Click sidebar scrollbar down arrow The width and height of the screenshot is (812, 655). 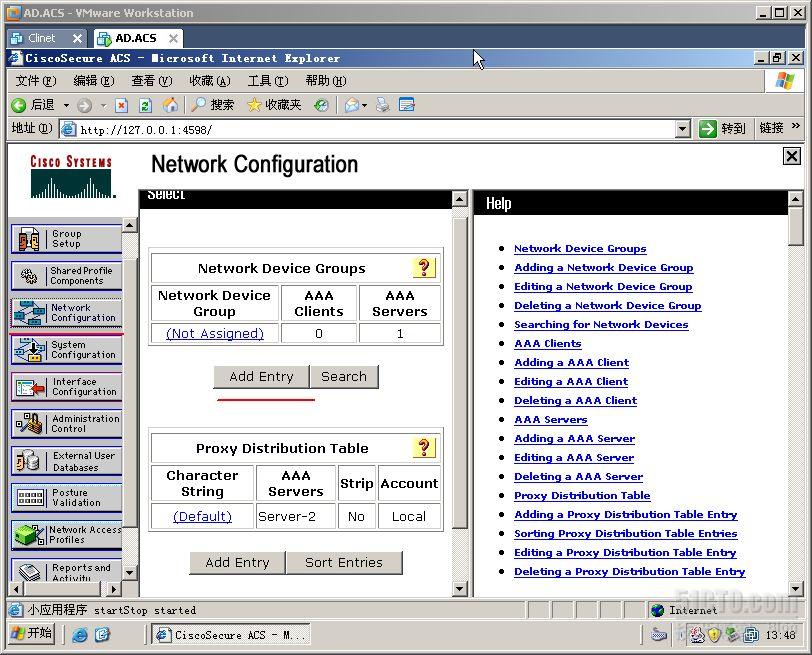[x=129, y=573]
